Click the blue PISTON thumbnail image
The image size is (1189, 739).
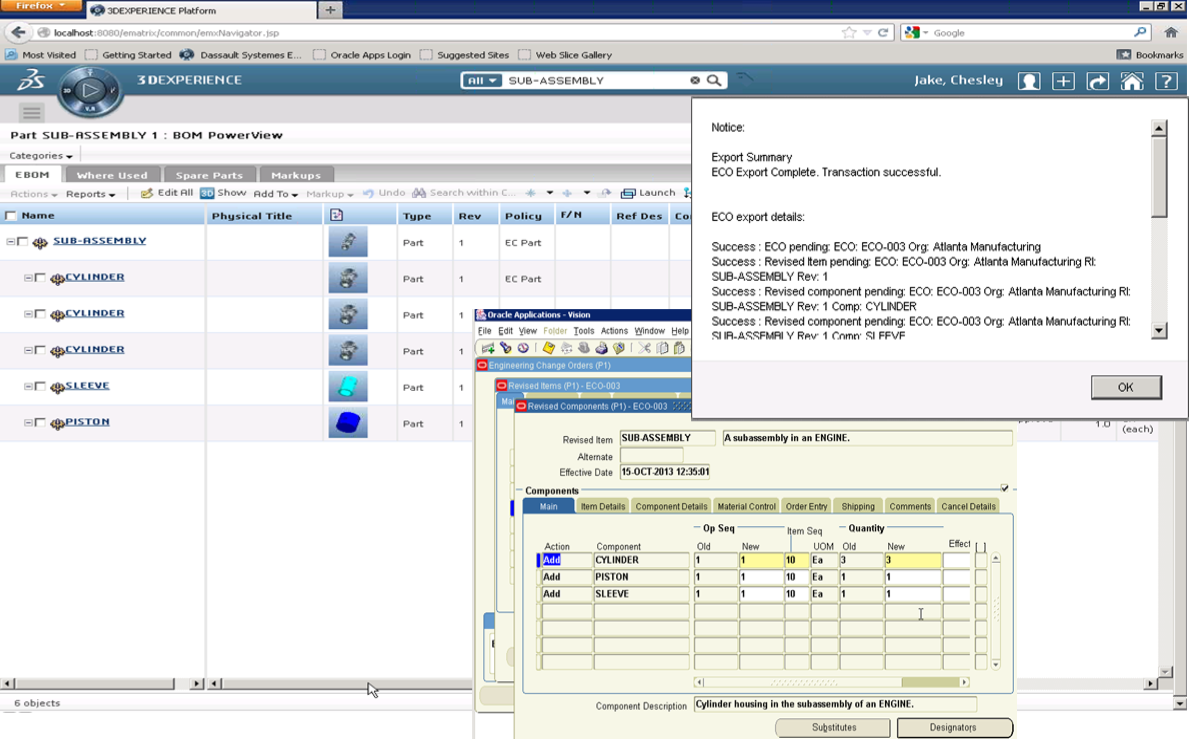click(349, 422)
